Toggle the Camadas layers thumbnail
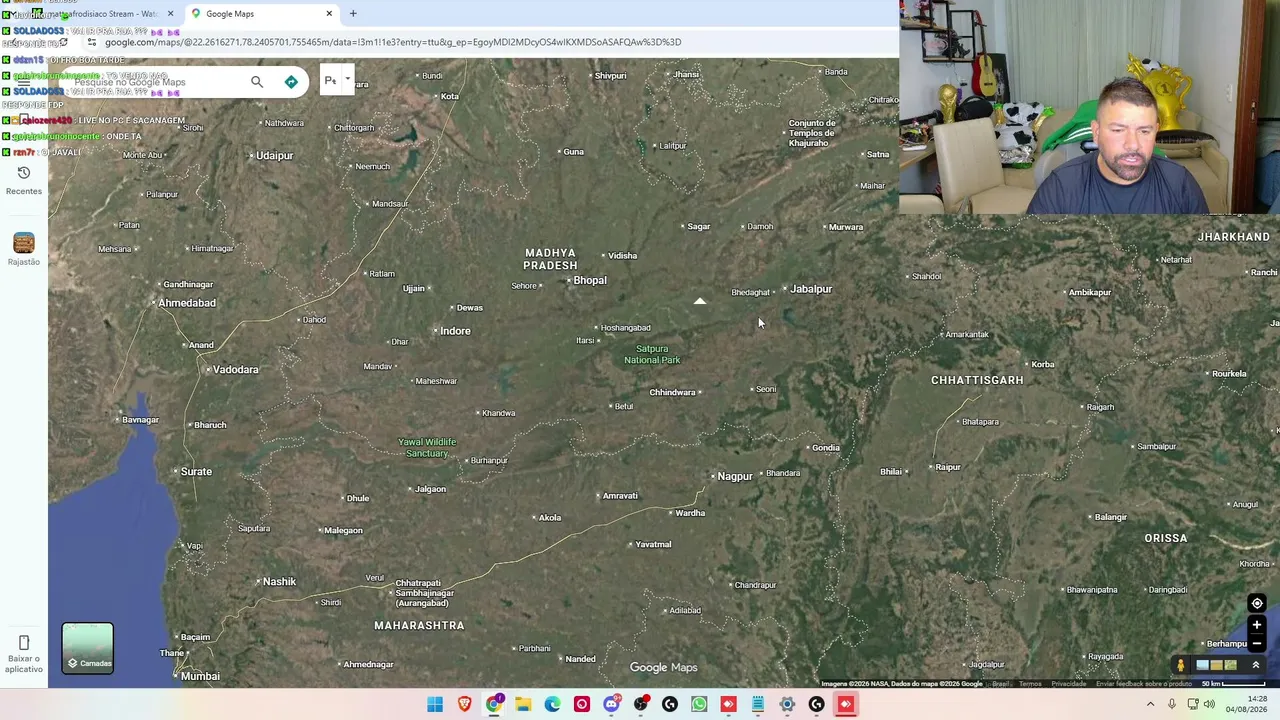The width and height of the screenshot is (1280, 720). point(88,648)
